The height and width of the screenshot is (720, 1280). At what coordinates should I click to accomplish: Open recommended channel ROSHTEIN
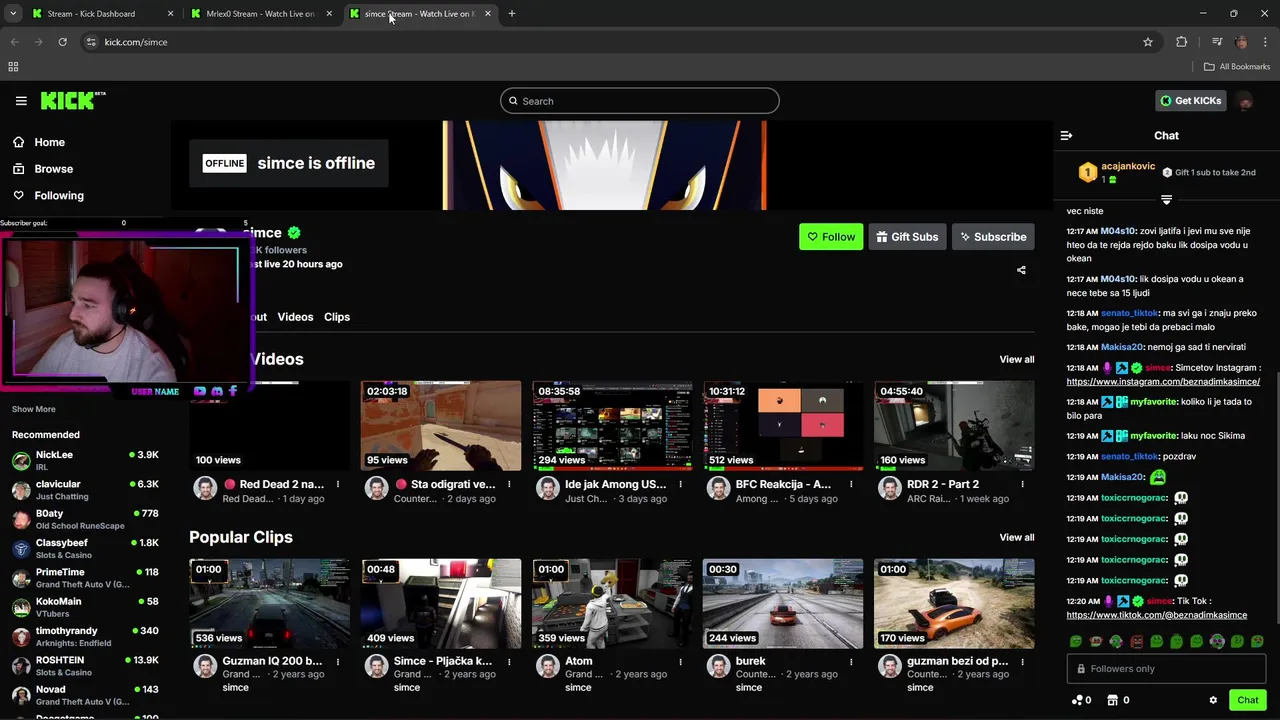click(84, 666)
